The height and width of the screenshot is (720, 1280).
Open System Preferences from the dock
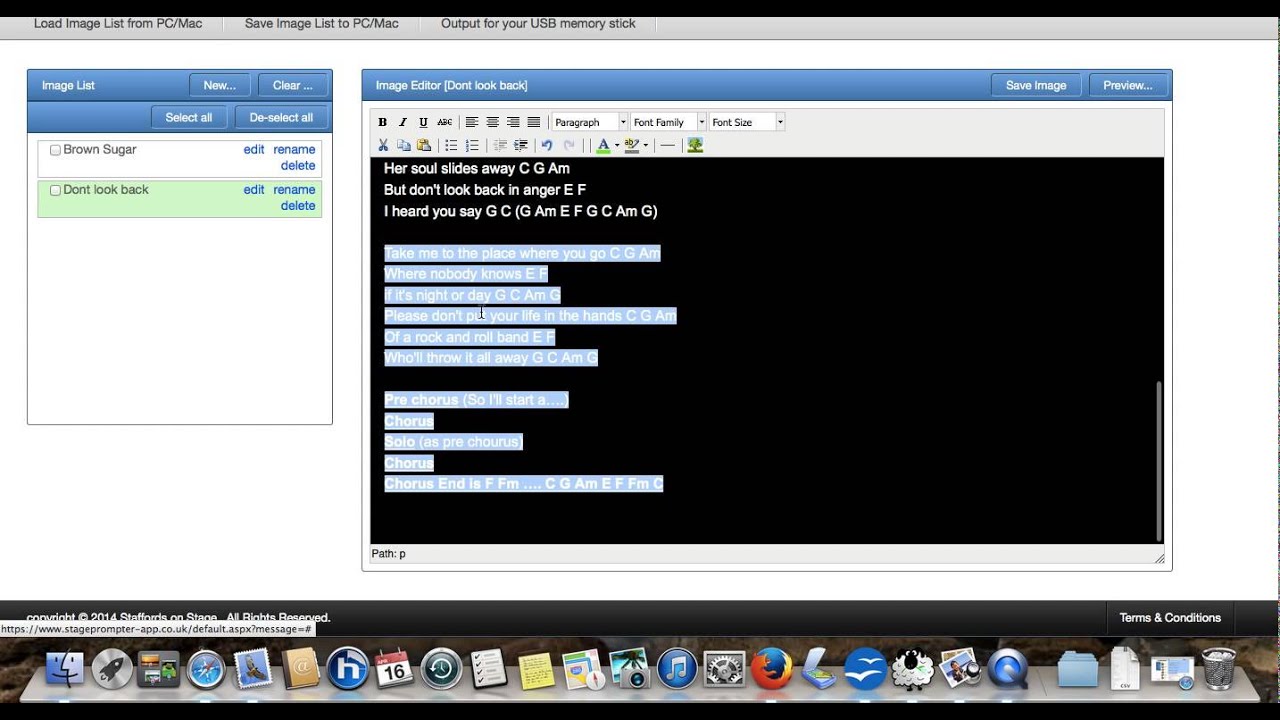tap(724, 669)
